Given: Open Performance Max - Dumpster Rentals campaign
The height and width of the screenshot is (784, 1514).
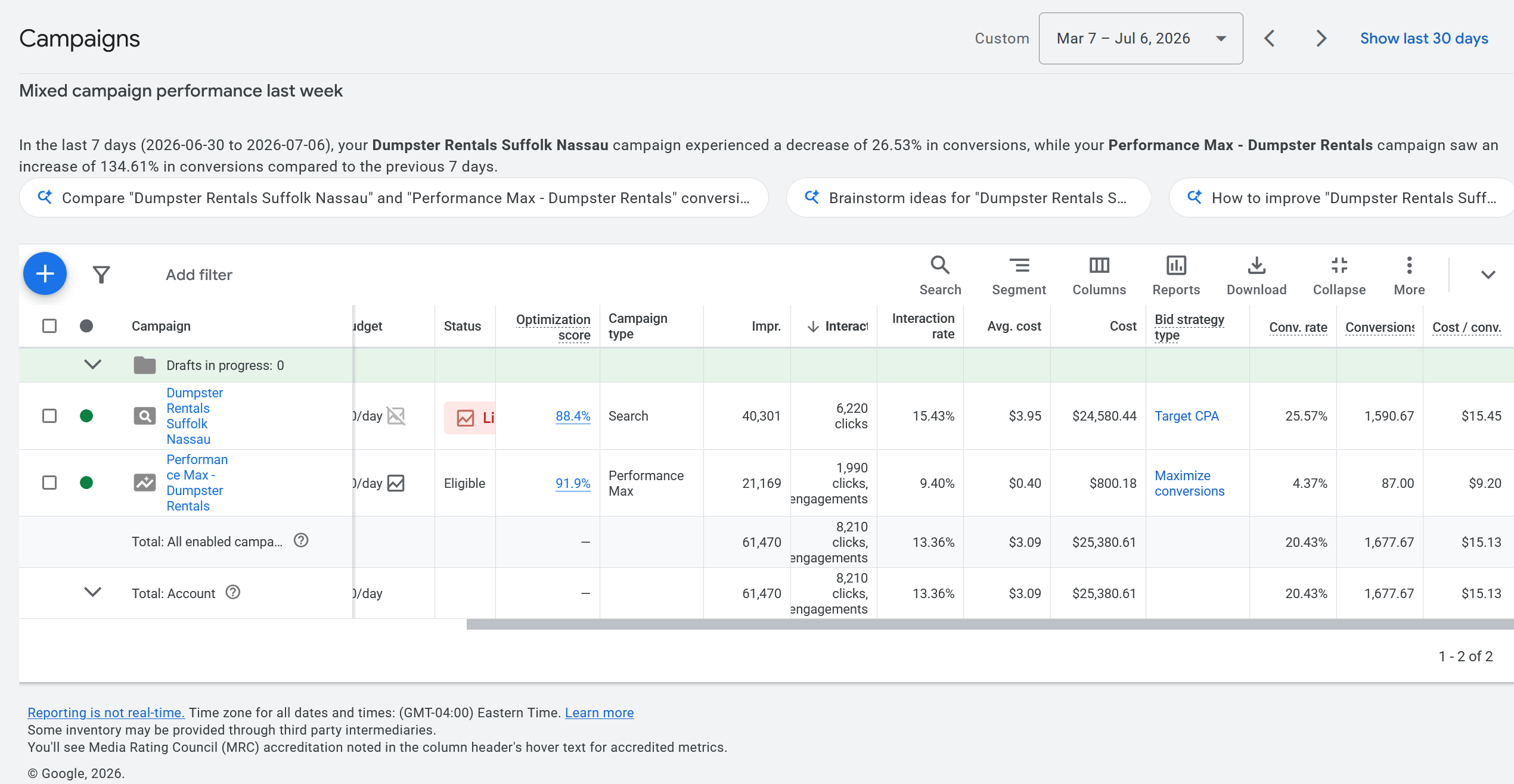Looking at the screenshot, I should [x=197, y=483].
